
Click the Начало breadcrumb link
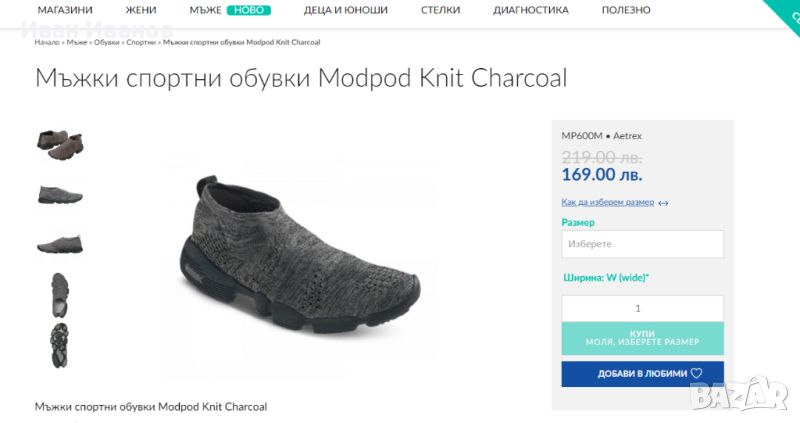pos(47,43)
